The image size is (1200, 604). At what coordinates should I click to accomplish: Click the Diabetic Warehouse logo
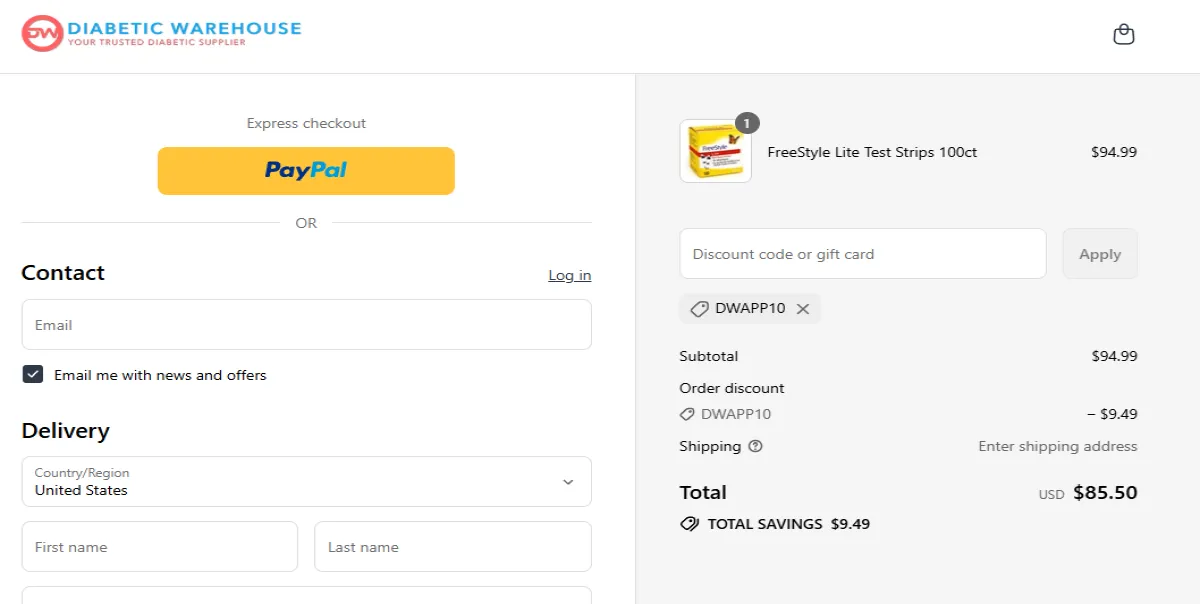click(160, 31)
